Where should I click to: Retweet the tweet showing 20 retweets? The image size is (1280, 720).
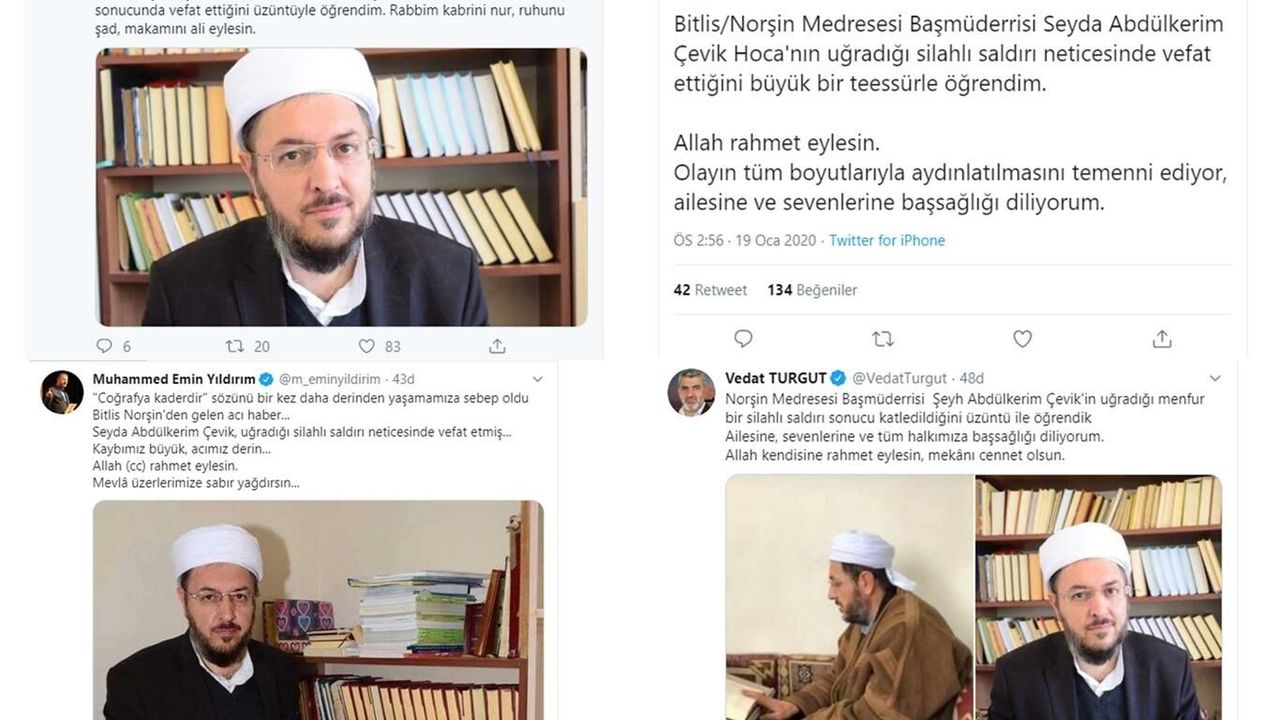pyautogui.click(x=235, y=346)
